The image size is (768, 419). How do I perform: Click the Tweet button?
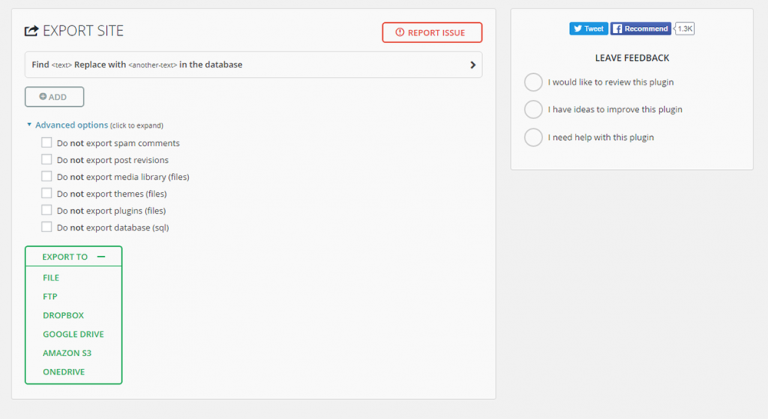[x=589, y=29]
